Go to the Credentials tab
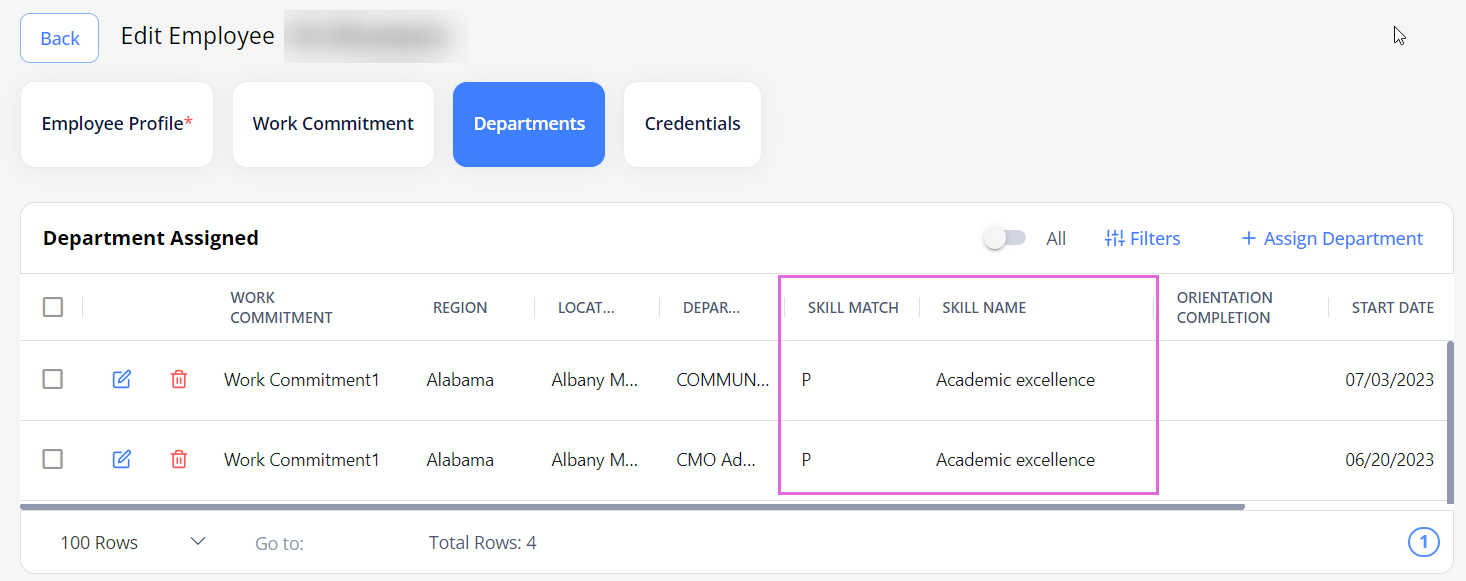Viewport: 1466px width, 581px height. click(692, 124)
